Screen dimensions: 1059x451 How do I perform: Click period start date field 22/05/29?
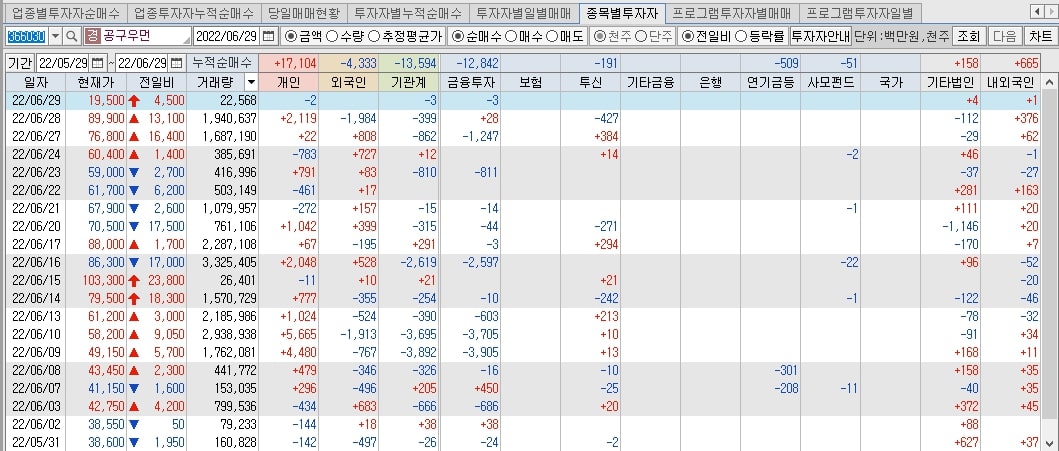point(63,63)
